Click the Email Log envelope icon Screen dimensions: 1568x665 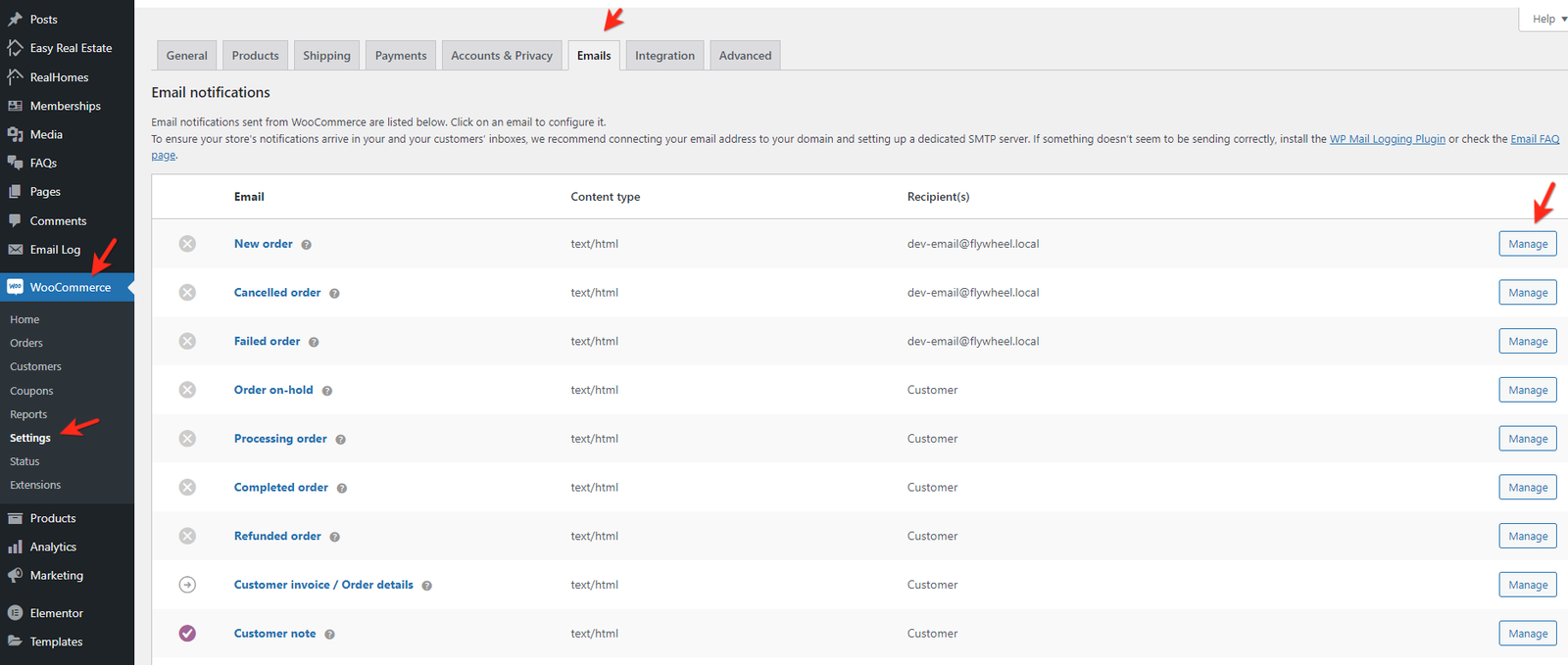tap(15, 250)
